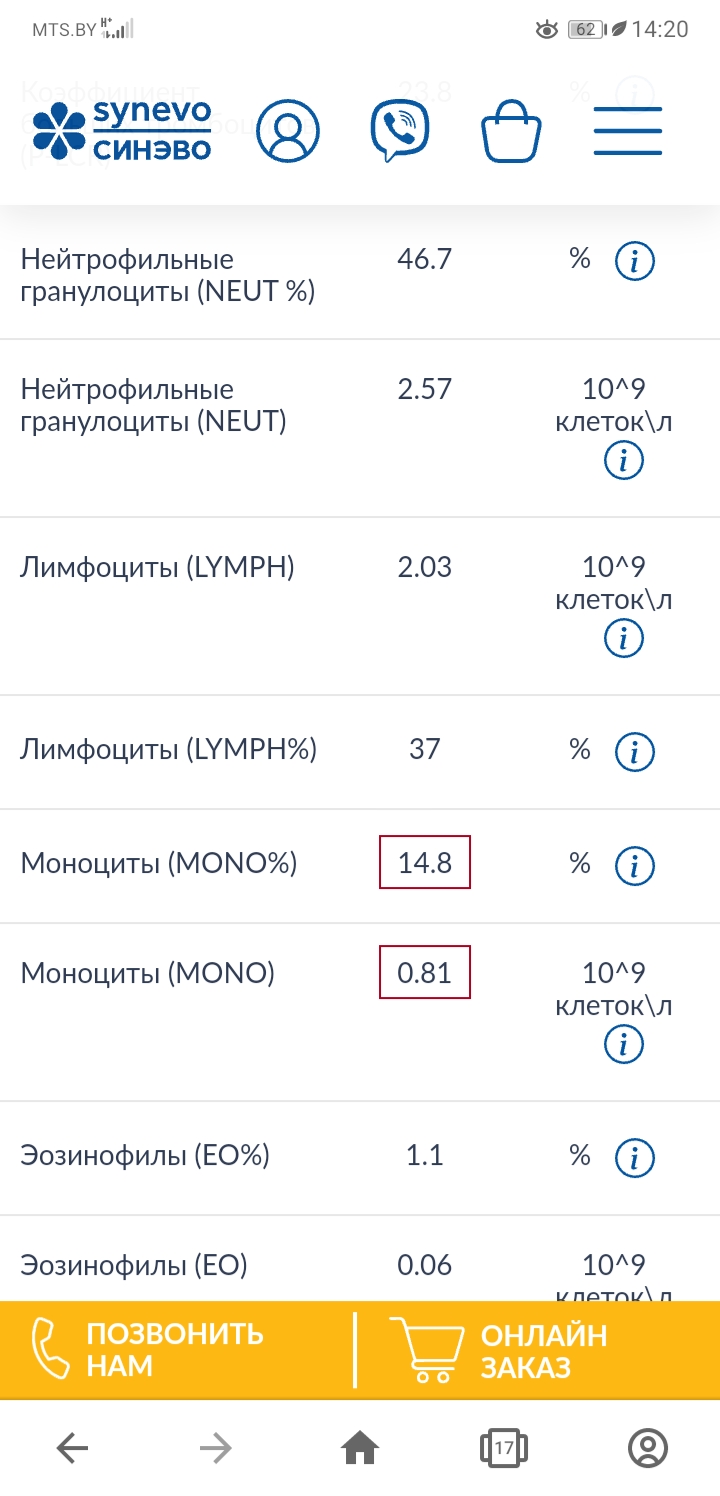Viewport: 720px width, 1496px height.
Task: Navigate back with browser back arrow
Action: coord(72,1447)
